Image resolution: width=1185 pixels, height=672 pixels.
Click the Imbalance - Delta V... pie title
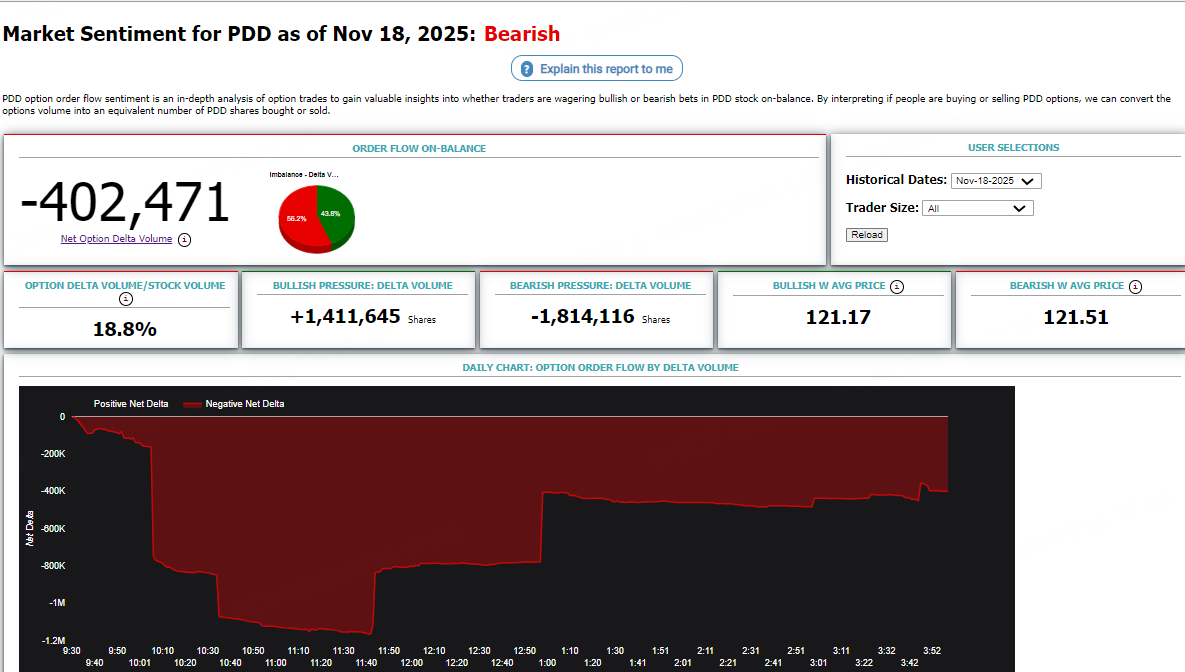pyautogui.click(x=304, y=175)
